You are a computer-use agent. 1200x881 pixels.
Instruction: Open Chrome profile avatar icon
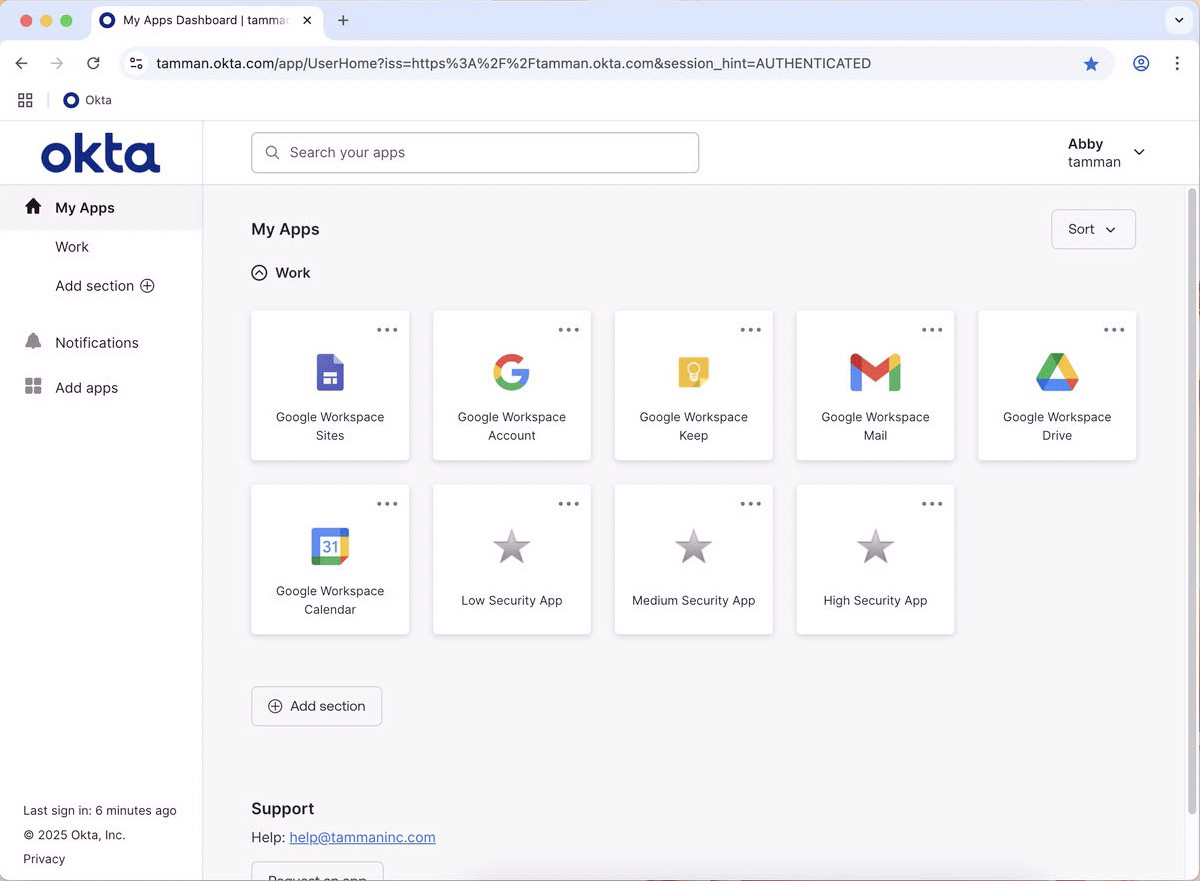(x=1141, y=63)
